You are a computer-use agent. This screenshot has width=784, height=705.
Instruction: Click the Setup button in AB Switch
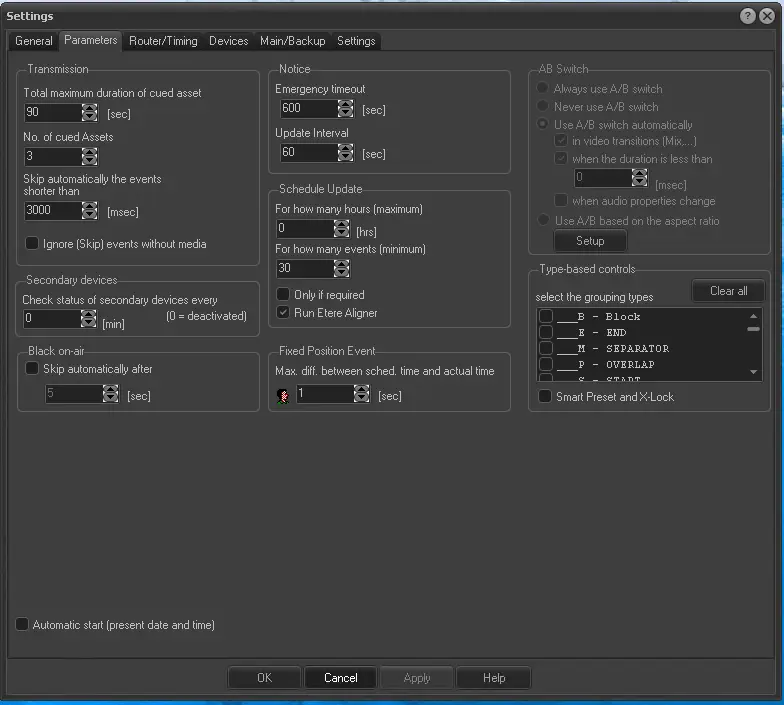coord(590,241)
